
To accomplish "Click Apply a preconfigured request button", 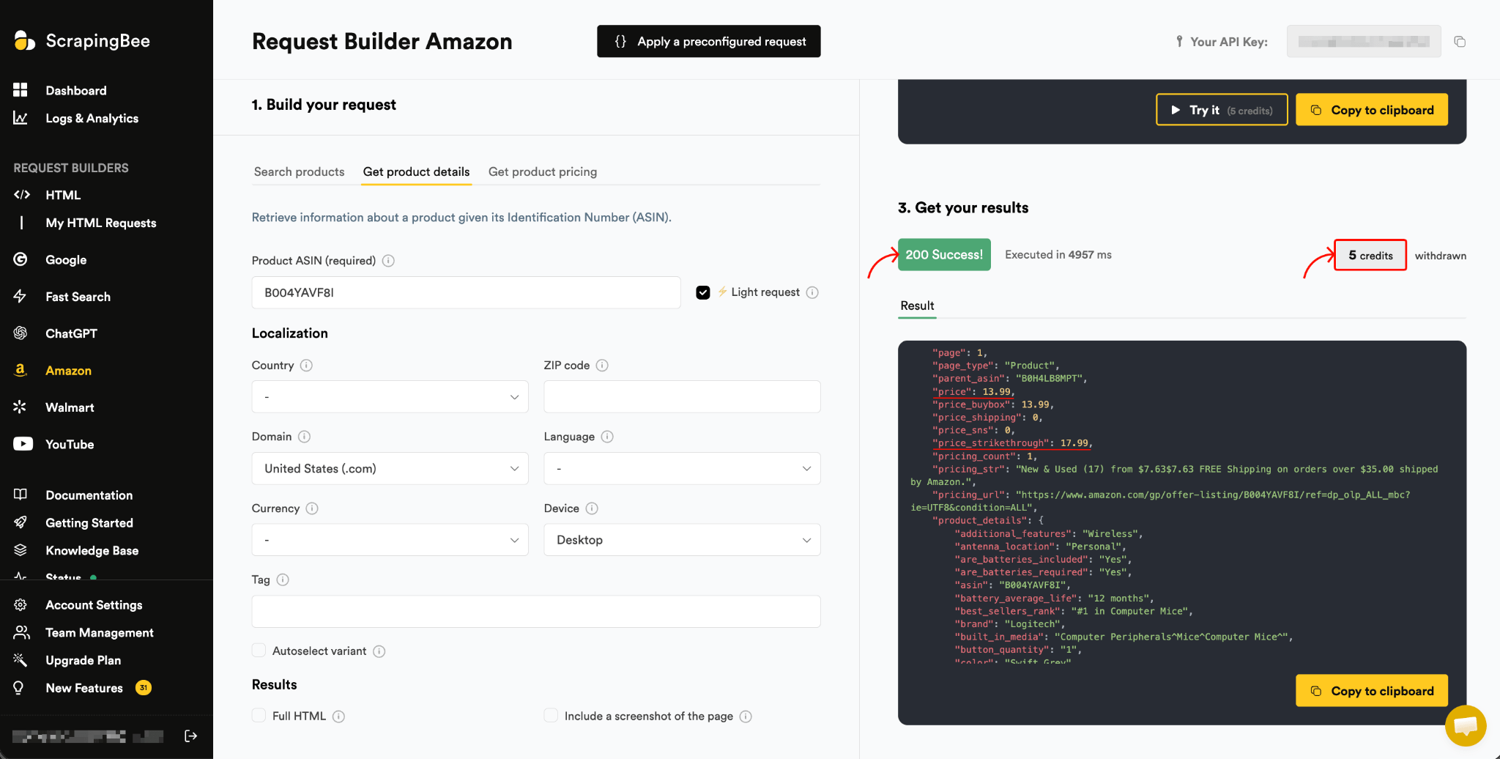I will pyautogui.click(x=709, y=41).
